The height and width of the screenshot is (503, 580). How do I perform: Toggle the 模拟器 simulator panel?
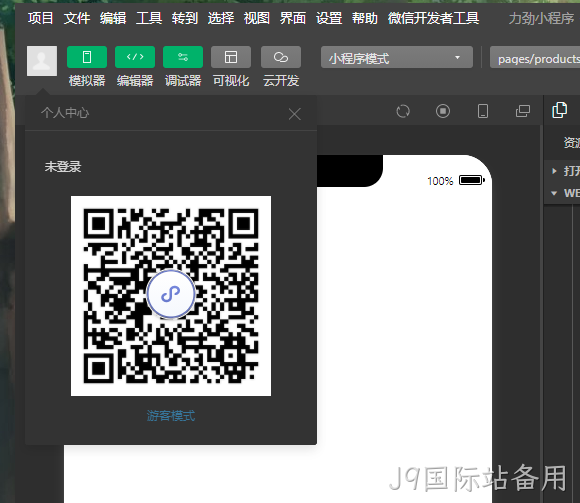pyautogui.click(x=87, y=57)
